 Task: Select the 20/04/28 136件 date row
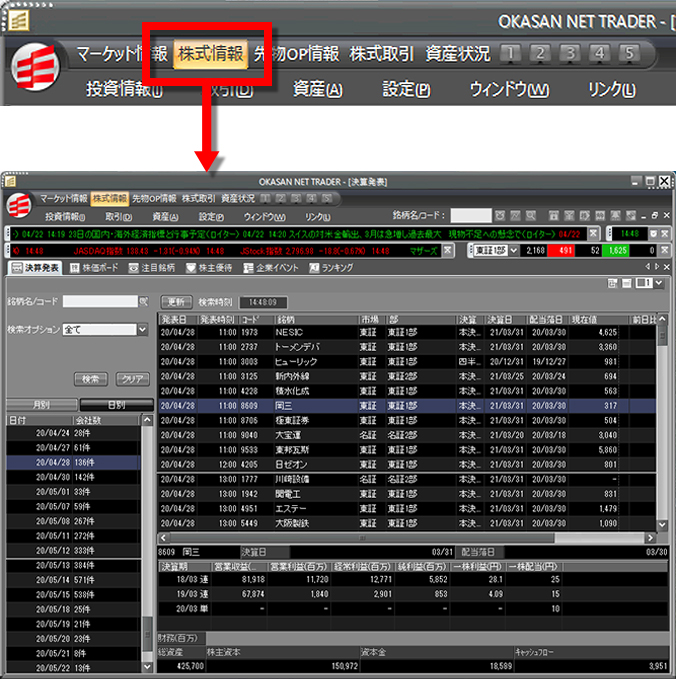click(74, 462)
